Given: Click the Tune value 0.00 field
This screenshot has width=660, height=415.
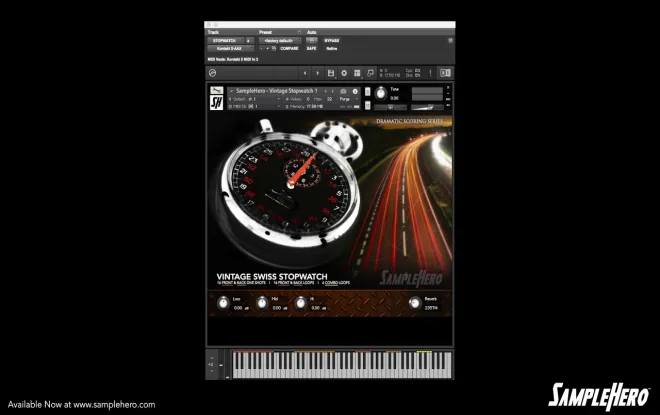Looking at the screenshot, I should pos(394,98).
